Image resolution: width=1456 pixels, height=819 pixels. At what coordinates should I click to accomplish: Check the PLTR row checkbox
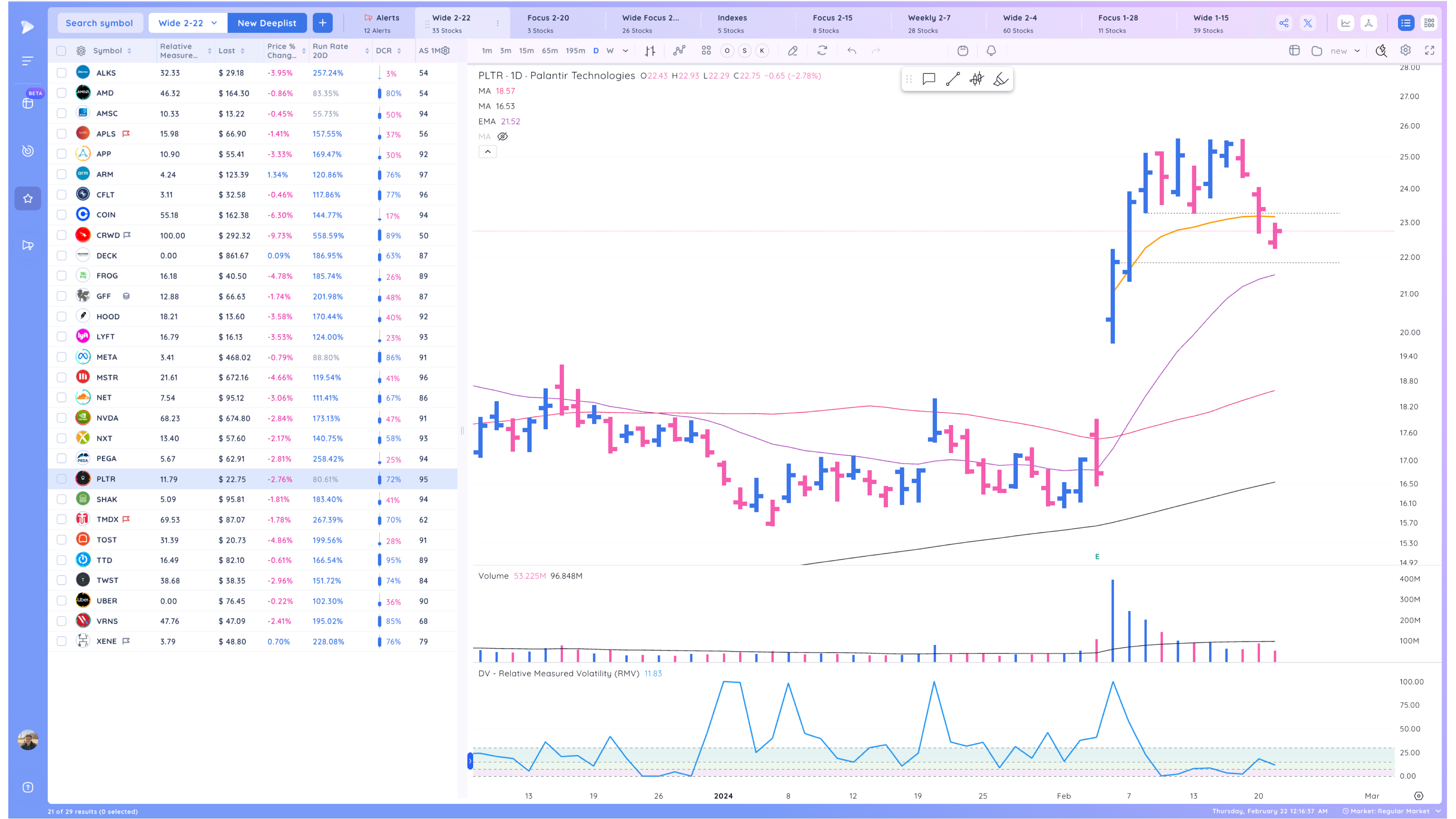[61, 479]
